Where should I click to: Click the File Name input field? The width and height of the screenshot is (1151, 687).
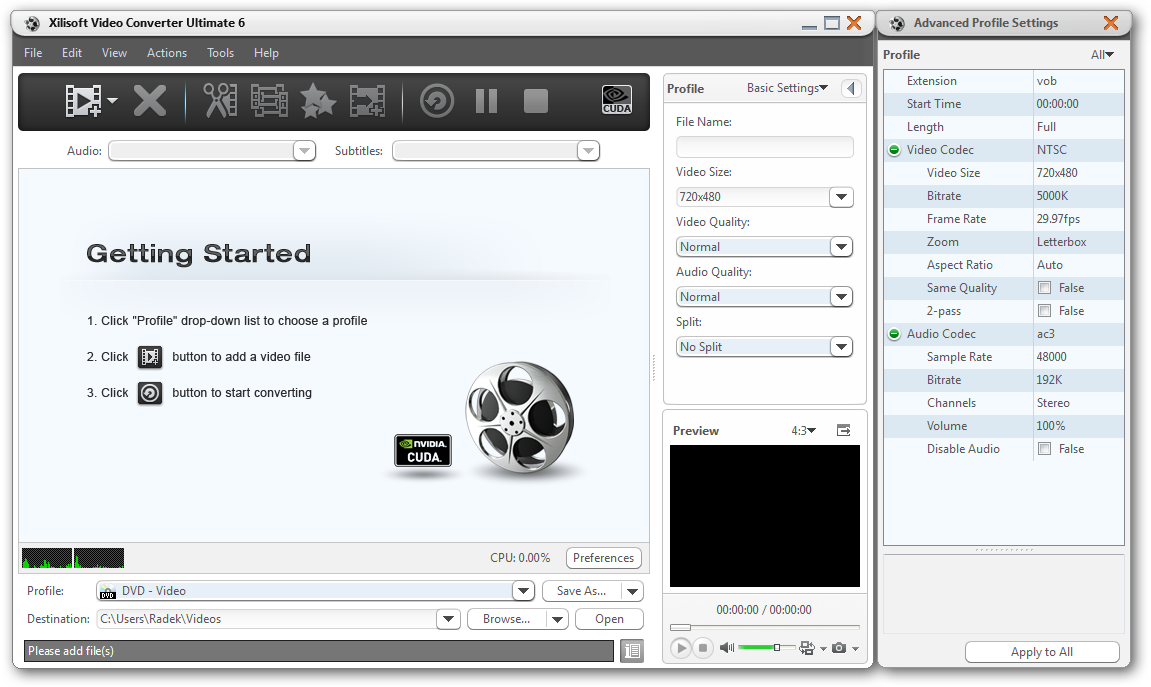pos(764,147)
